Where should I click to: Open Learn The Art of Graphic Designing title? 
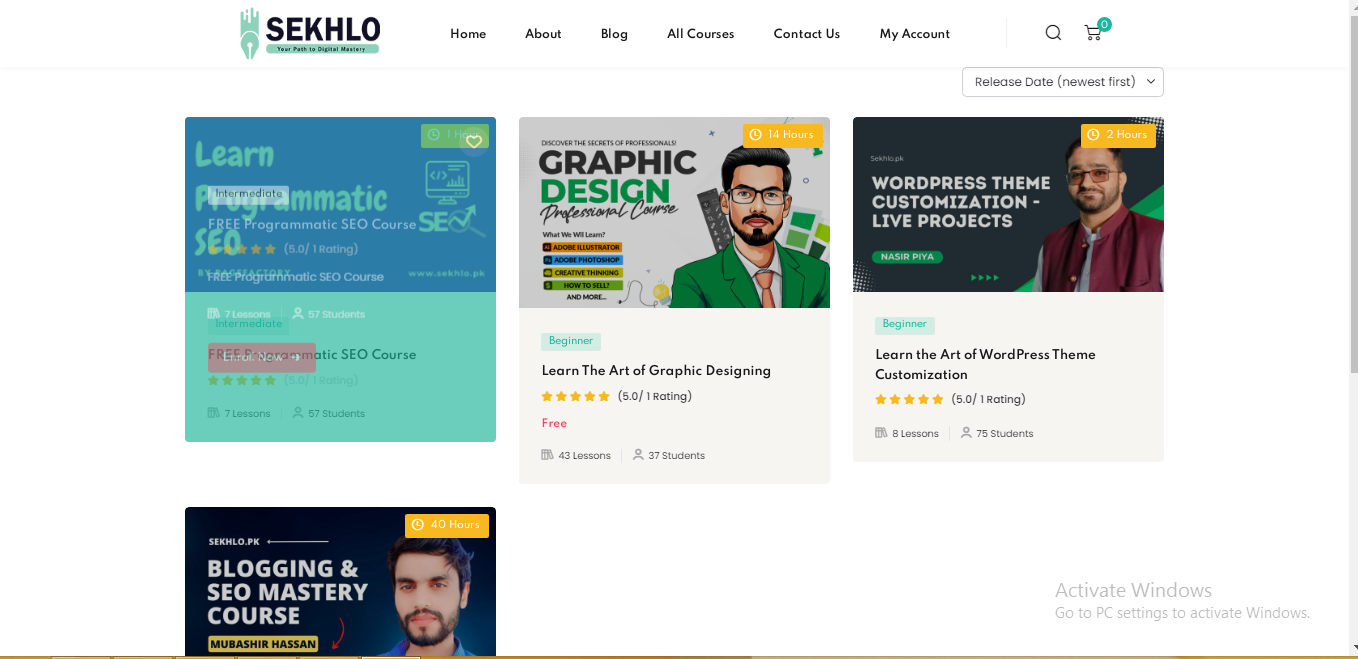coord(656,371)
